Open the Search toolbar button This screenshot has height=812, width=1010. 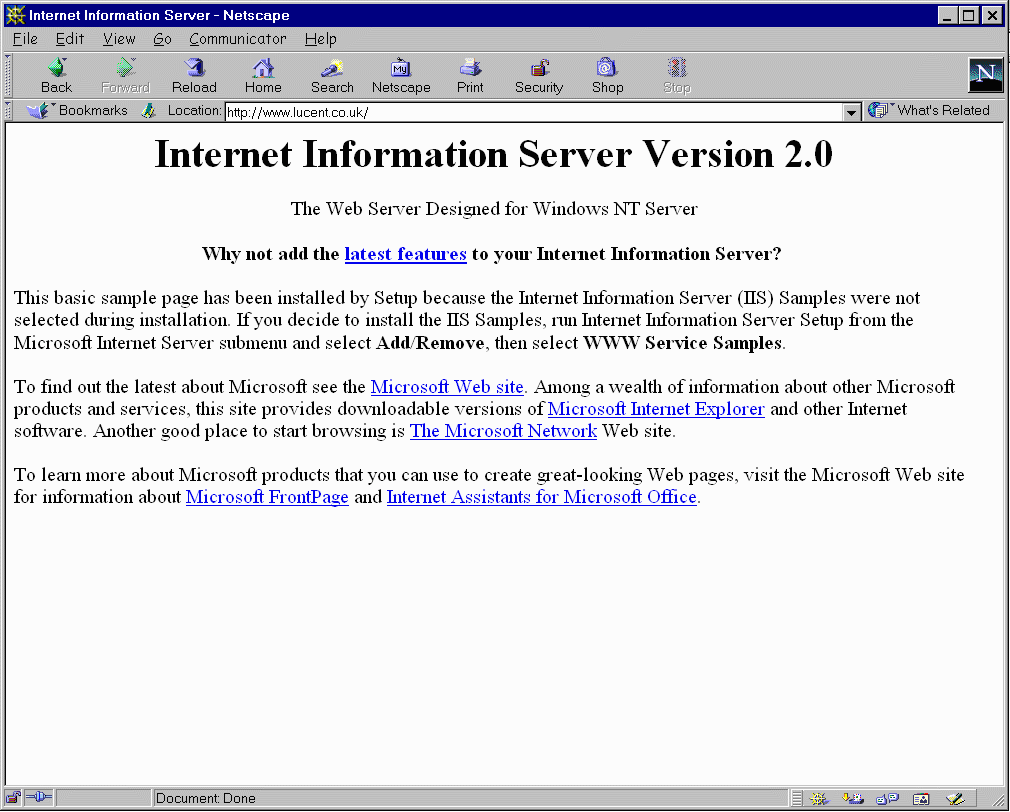coord(332,75)
